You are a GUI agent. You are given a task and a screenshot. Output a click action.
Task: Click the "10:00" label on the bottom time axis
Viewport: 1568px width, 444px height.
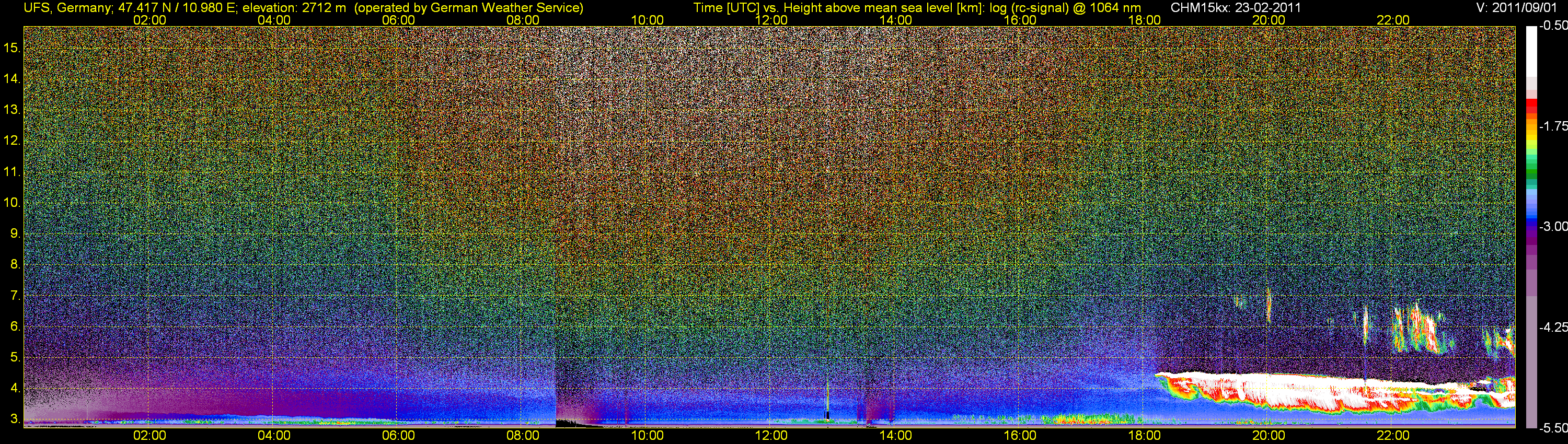pyautogui.click(x=647, y=436)
